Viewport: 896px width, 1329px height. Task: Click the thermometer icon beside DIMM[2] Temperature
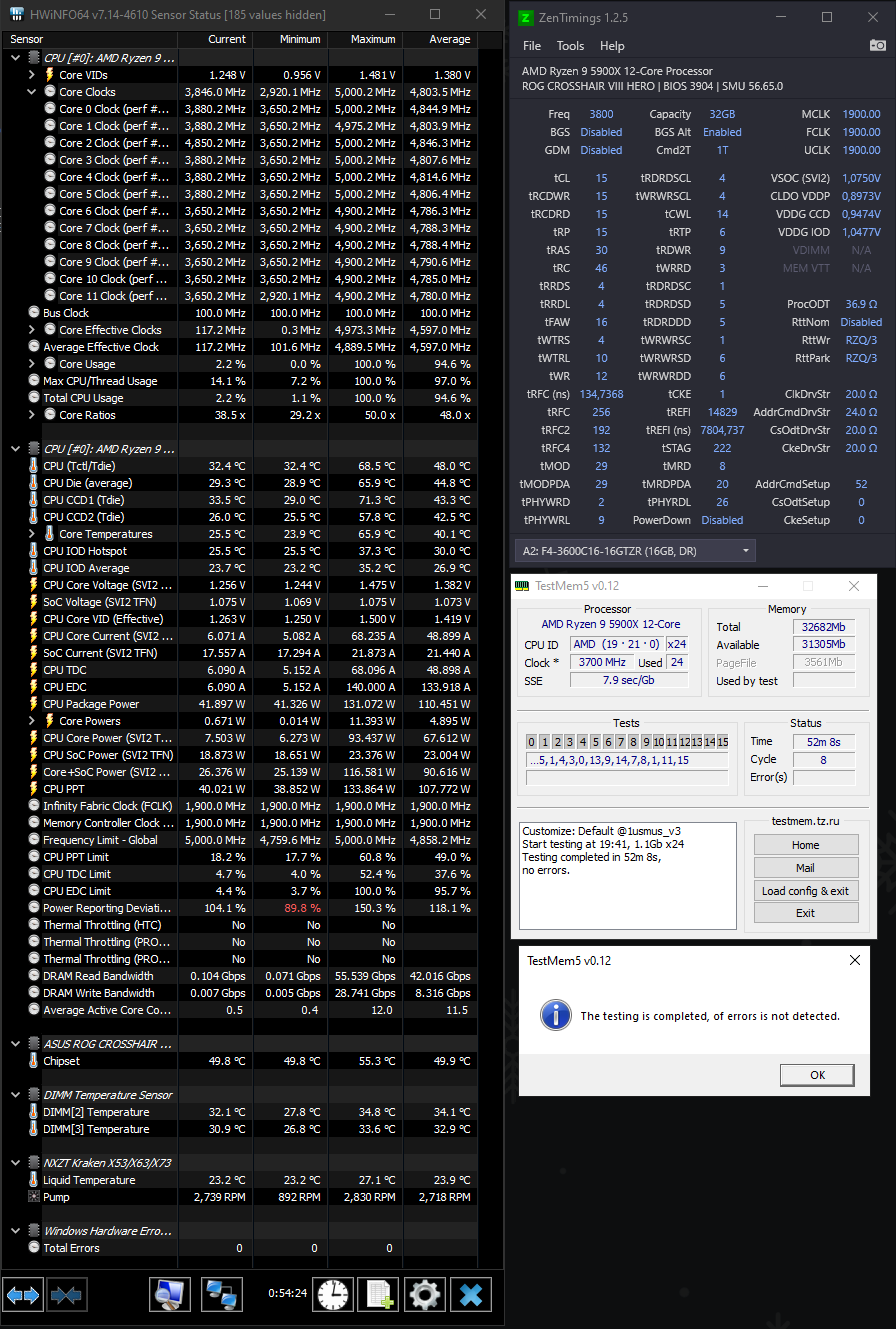pyautogui.click(x=33, y=1112)
